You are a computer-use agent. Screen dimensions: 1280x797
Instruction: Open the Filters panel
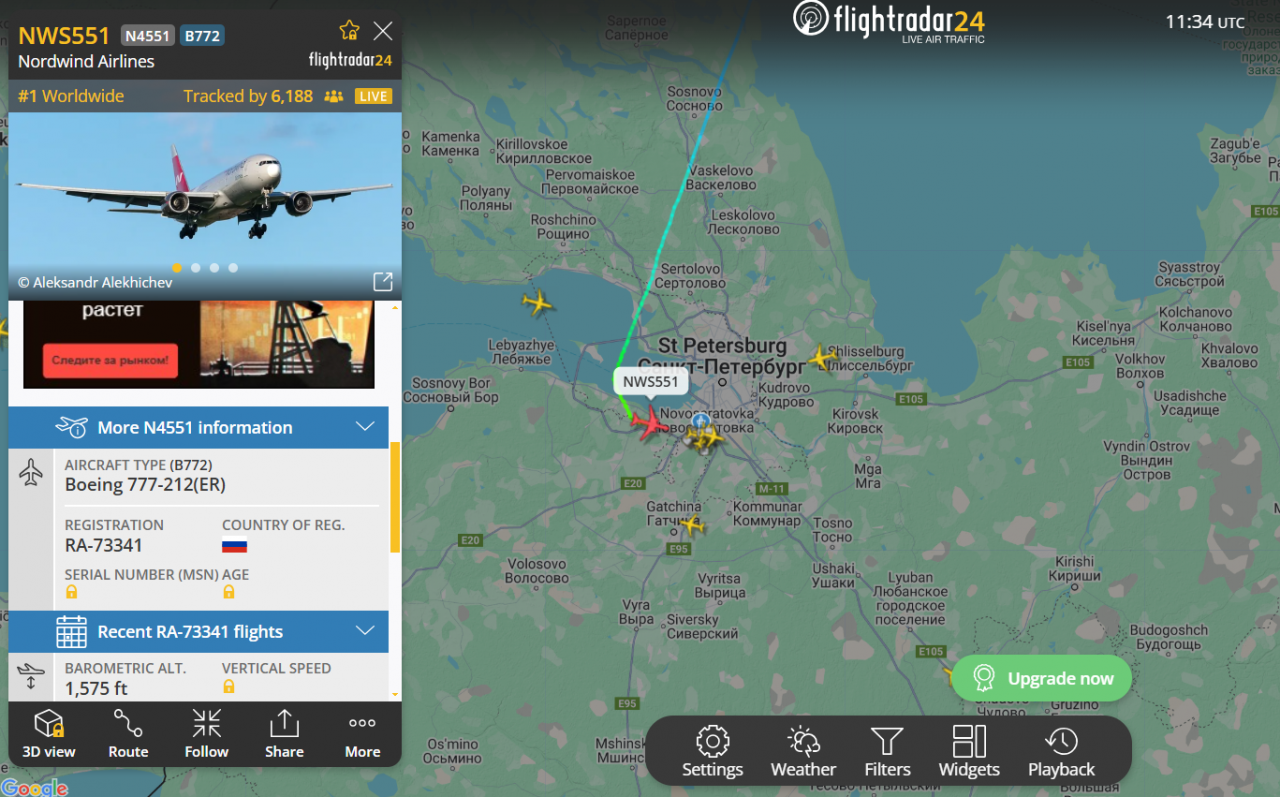887,752
